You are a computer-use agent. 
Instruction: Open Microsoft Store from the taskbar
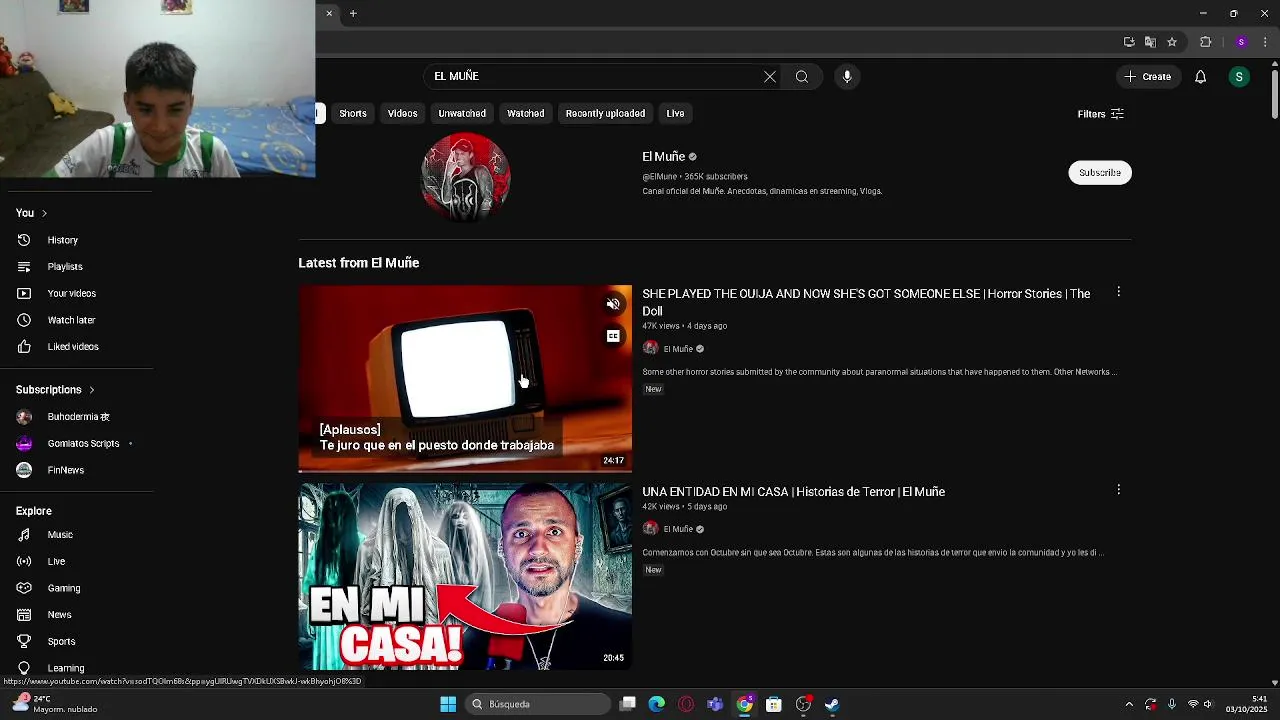pyautogui.click(x=774, y=704)
